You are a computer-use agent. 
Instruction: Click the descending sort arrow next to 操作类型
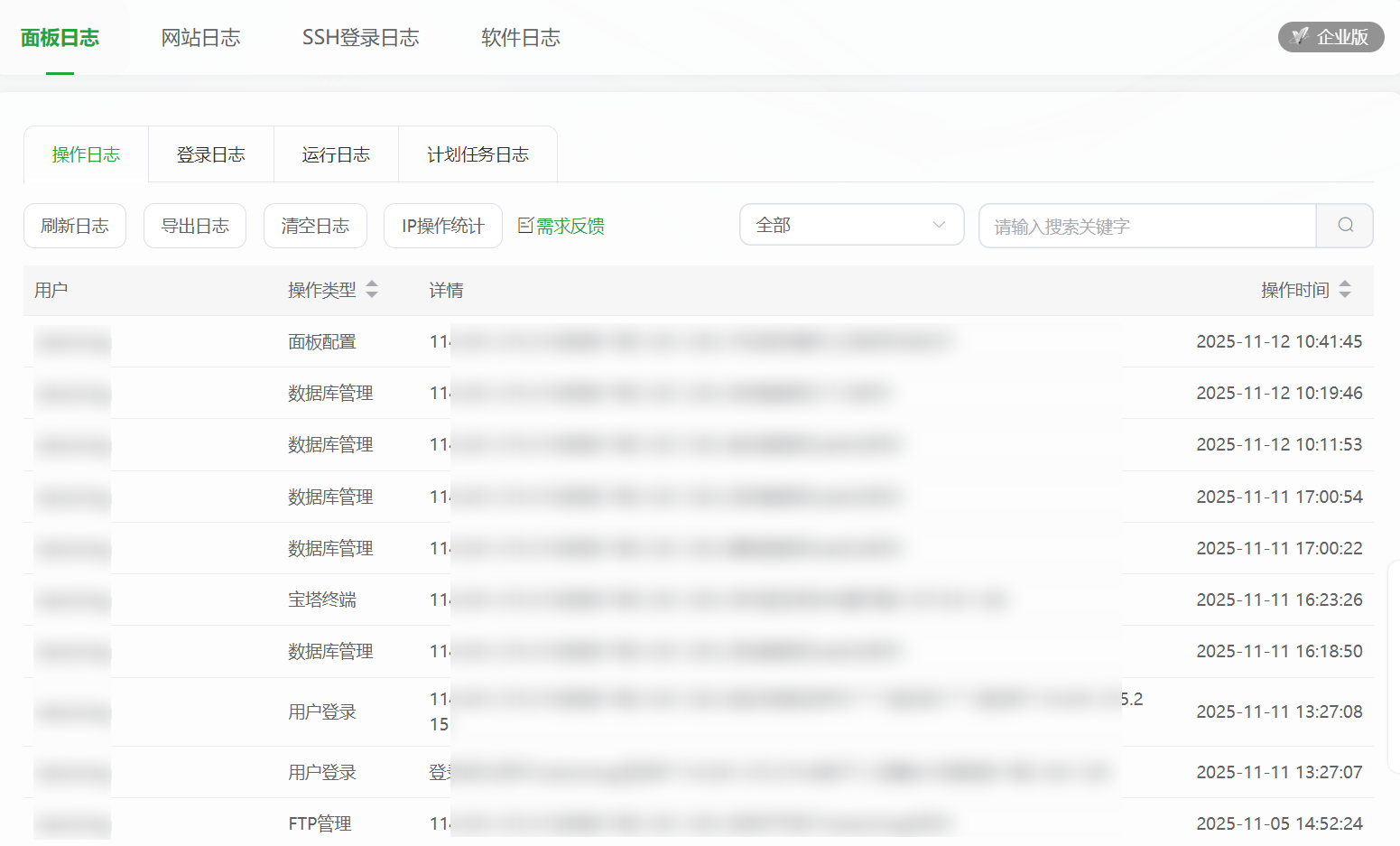[373, 295]
